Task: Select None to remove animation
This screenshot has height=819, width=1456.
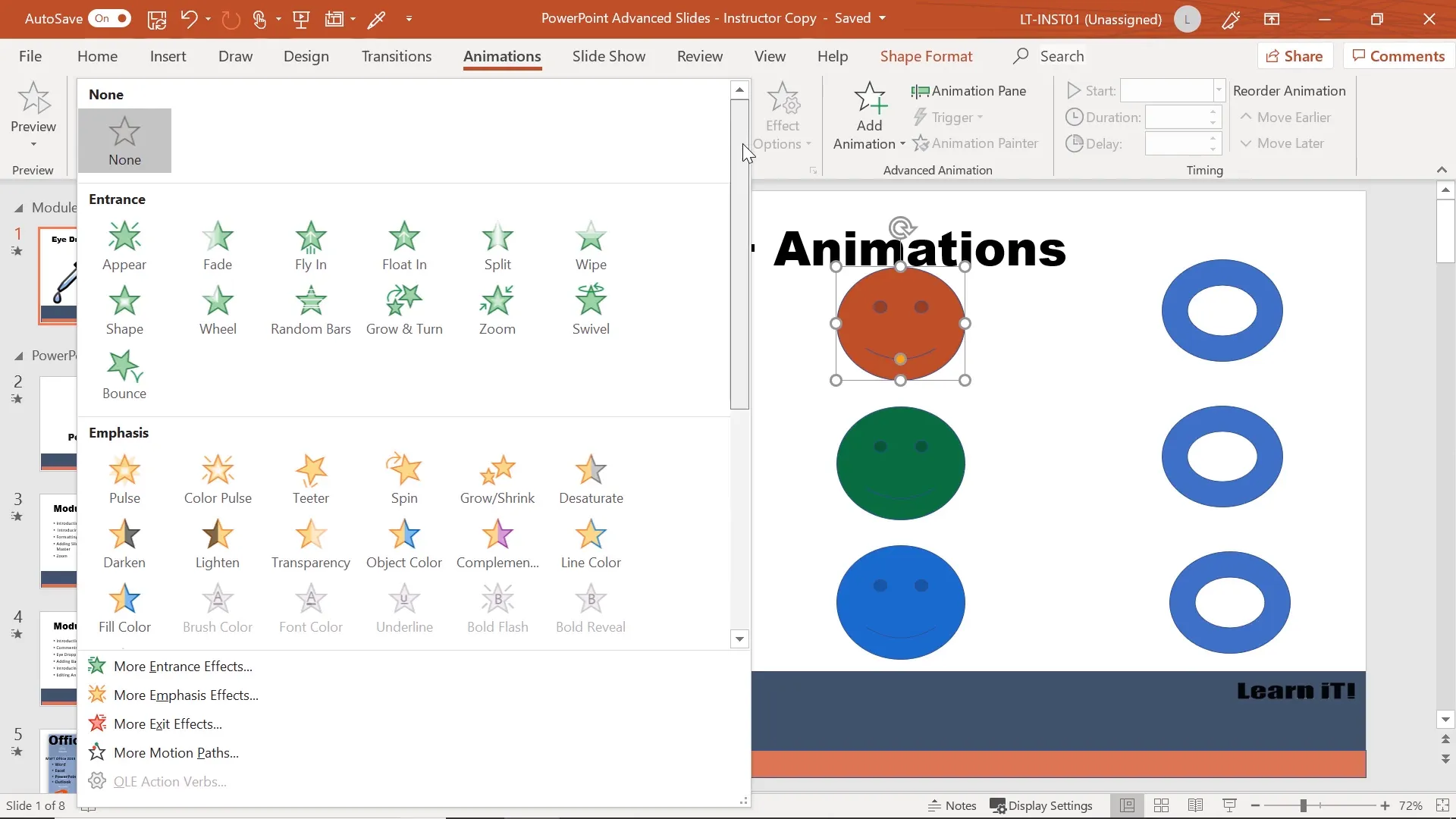Action: coord(124,141)
